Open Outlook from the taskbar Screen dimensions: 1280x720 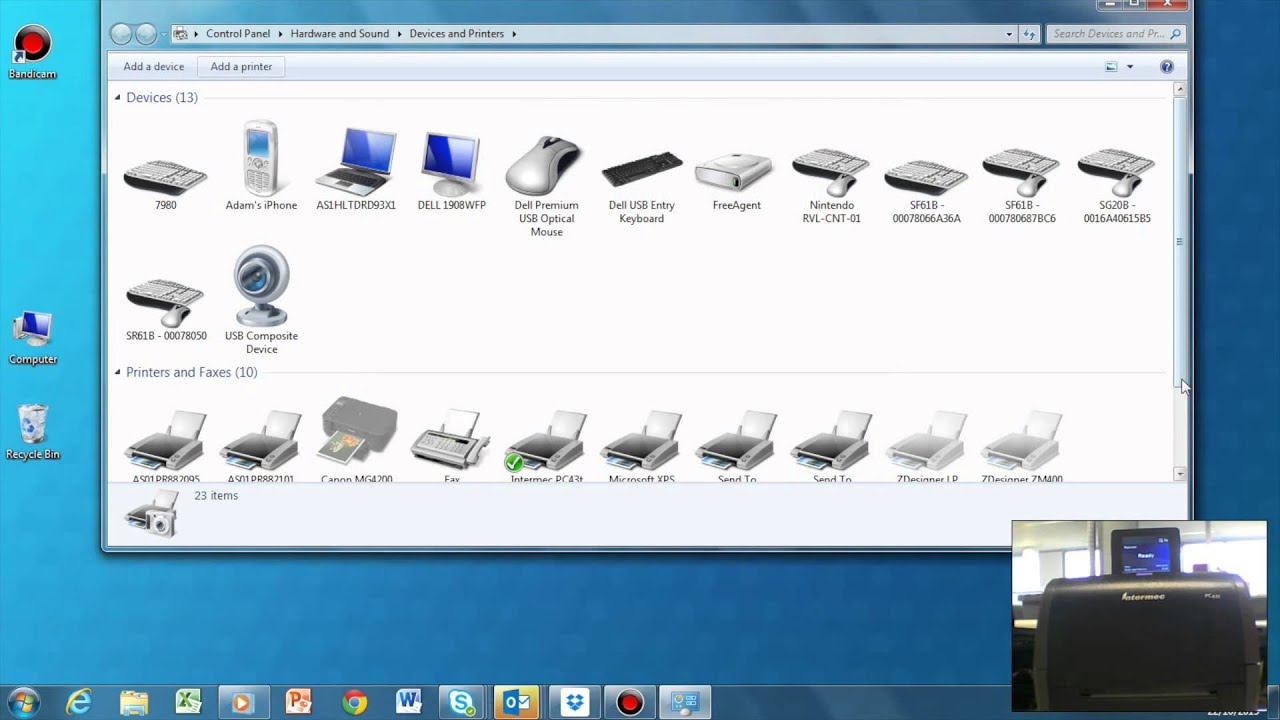coord(516,702)
